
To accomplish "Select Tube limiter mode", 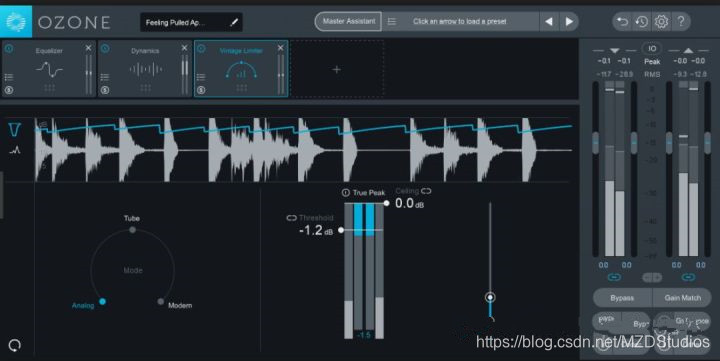I will coord(132,229).
